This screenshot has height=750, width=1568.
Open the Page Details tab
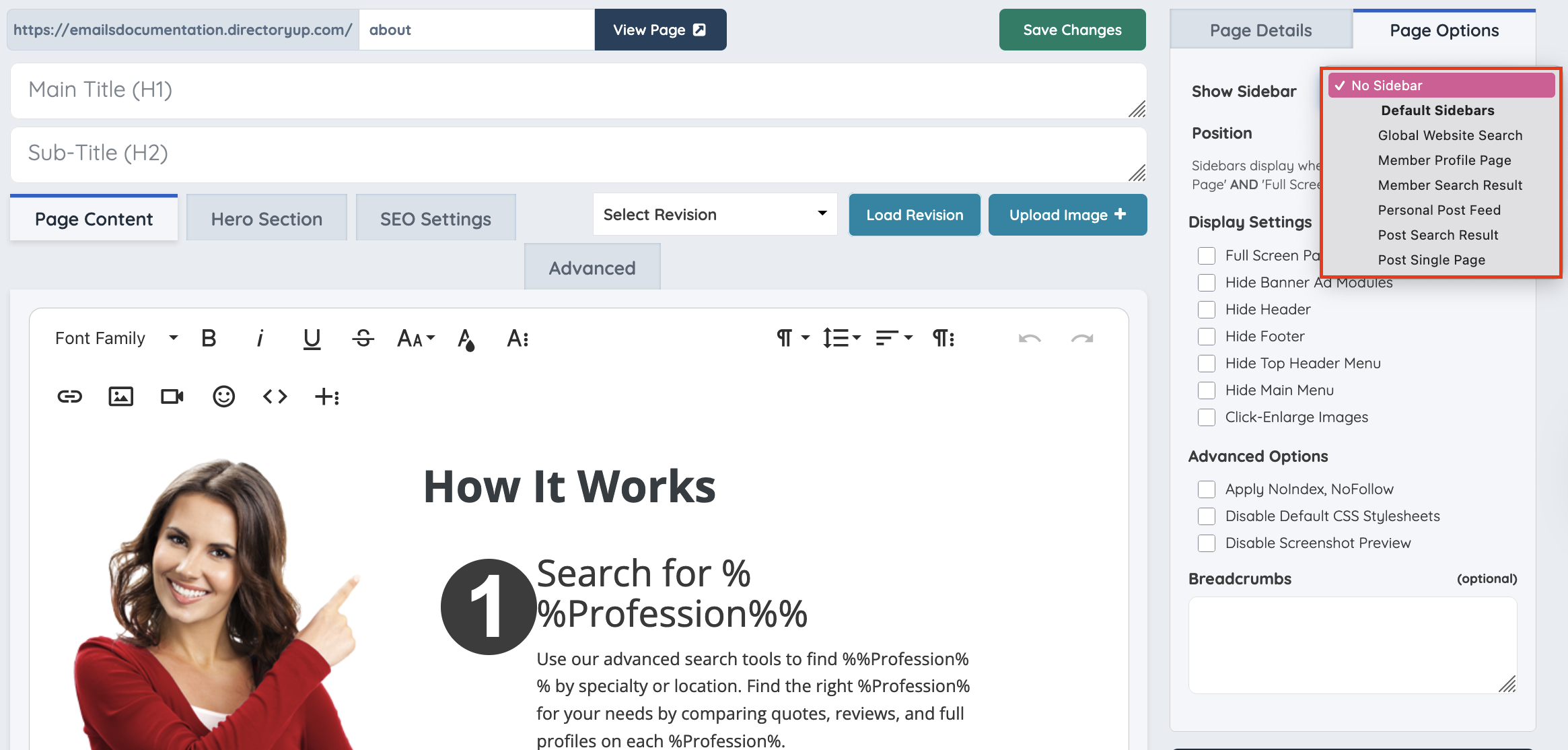tap(1260, 30)
